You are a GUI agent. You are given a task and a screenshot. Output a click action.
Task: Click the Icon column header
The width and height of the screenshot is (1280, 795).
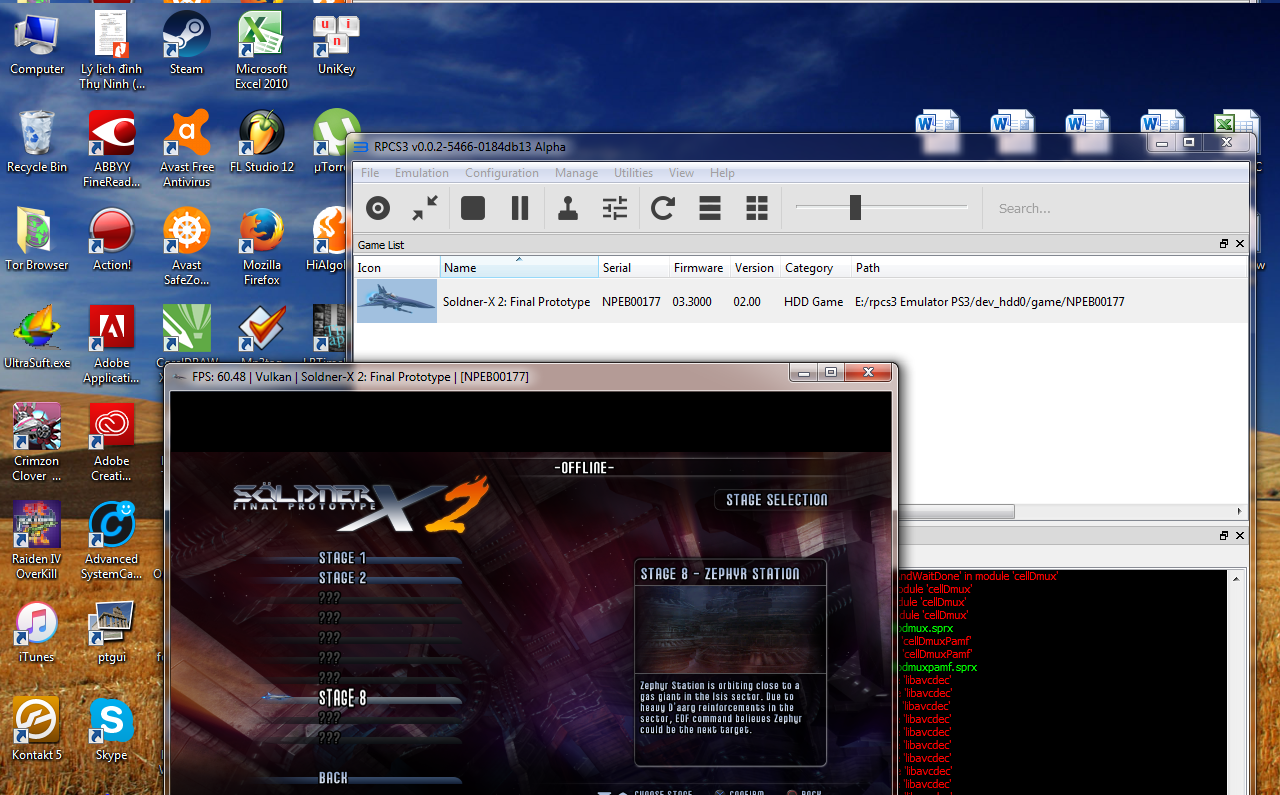(x=397, y=267)
